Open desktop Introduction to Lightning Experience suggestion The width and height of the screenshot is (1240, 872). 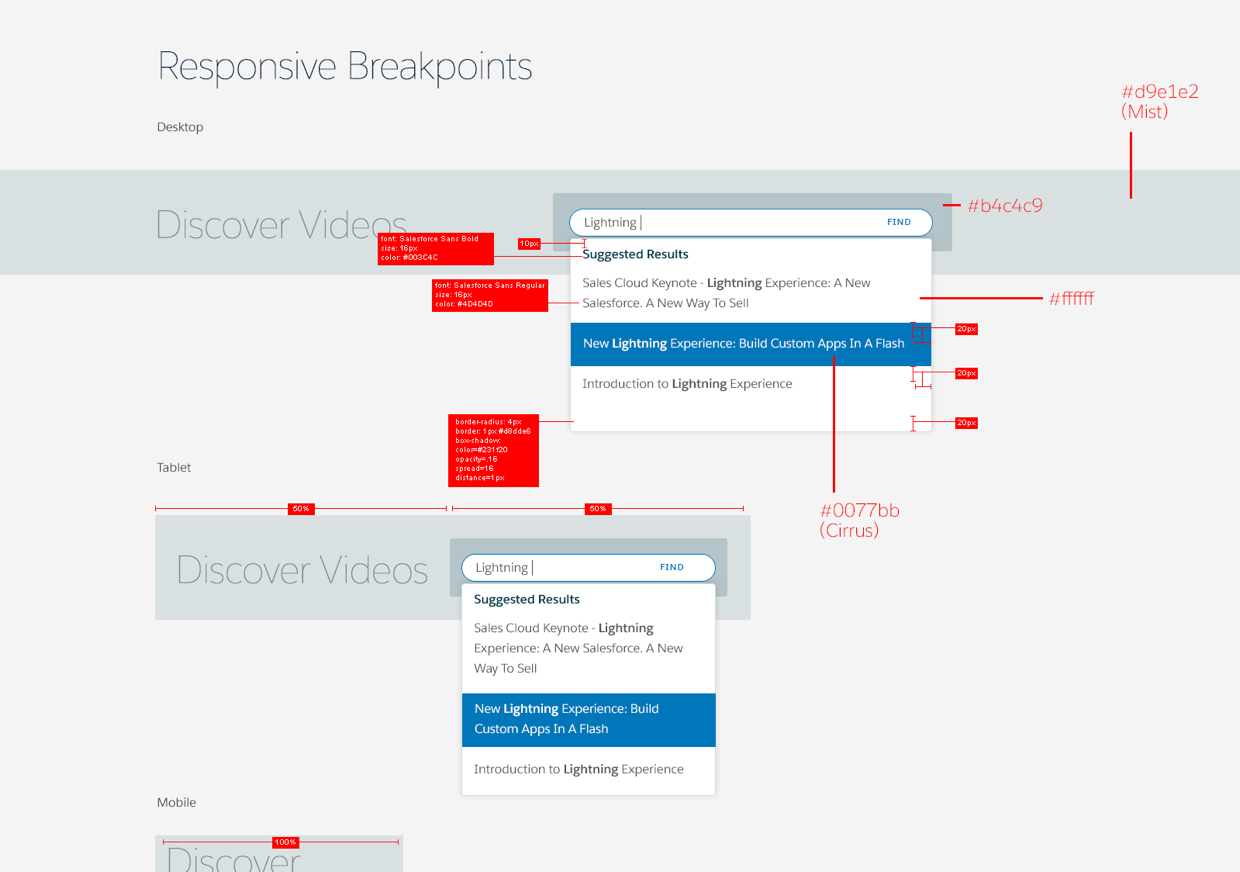pyautogui.click(x=687, y=384)
